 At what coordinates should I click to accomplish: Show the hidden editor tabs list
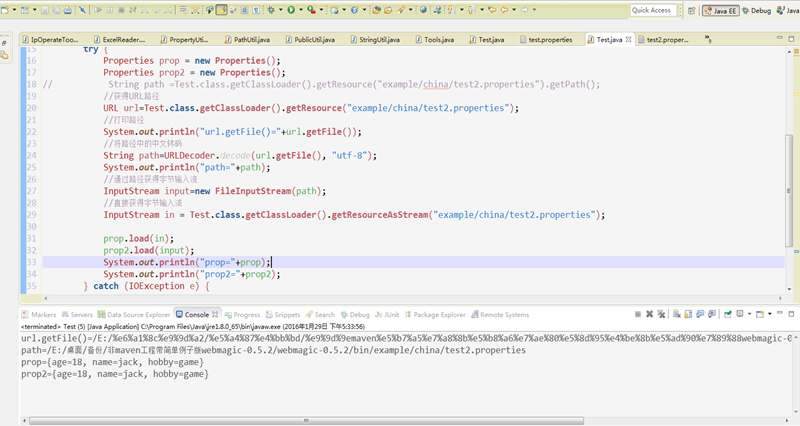708,39
